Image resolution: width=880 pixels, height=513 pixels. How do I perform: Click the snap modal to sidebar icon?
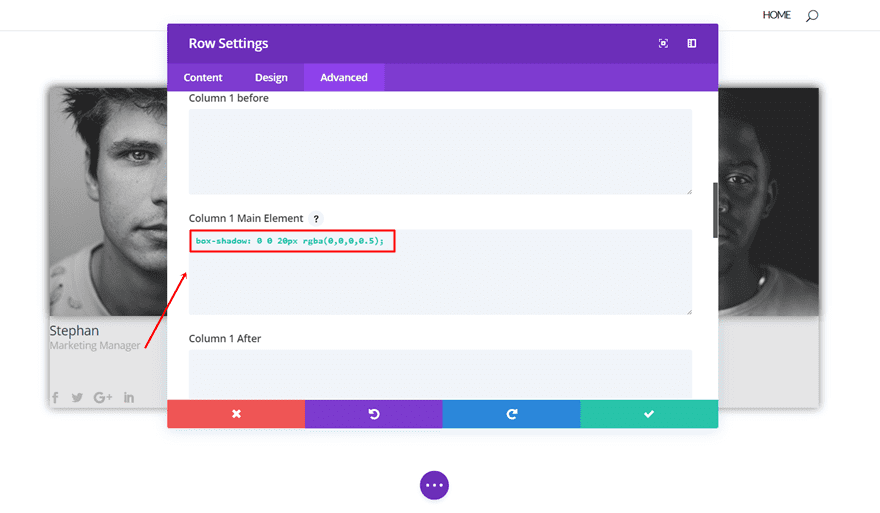coord(691,44)
